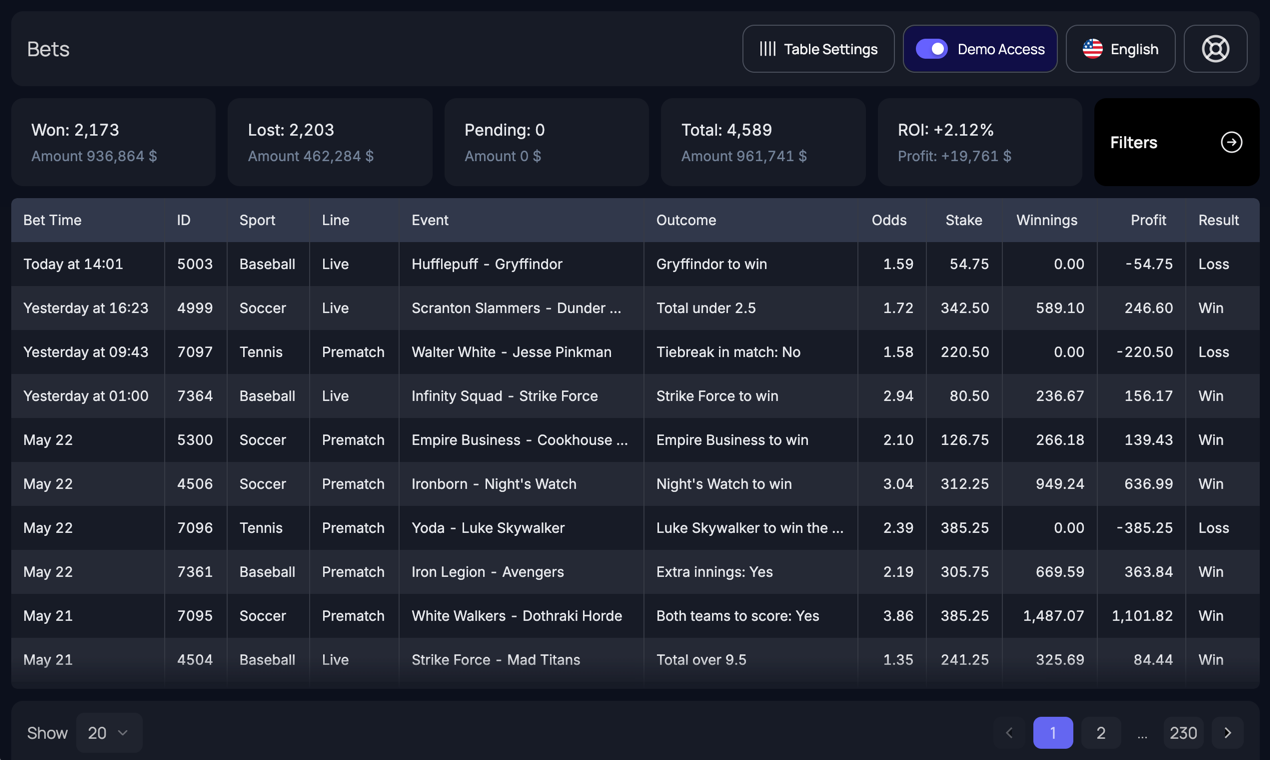Viewport: 1270px width, 760px height.
Task: Click the lifebuoy support icon top right
Action: pos(1215,48)
